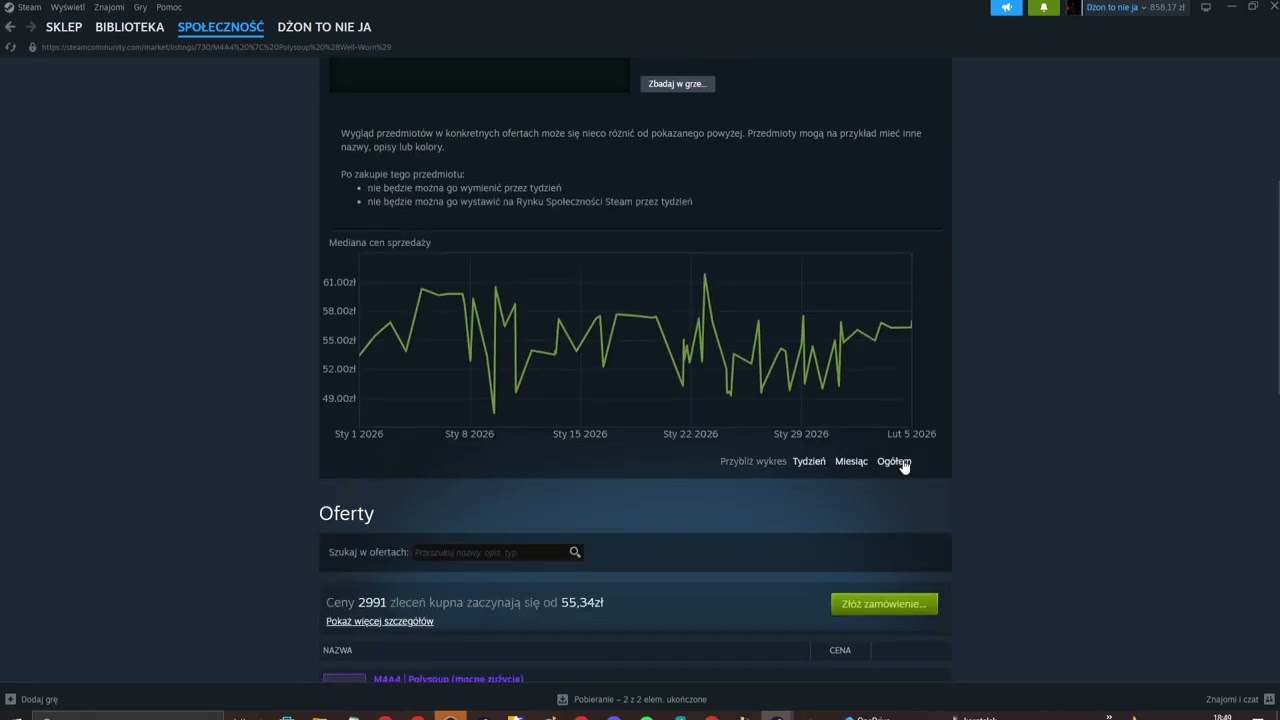Open the Znajomi menu
Image resolution: width=1280 pixels, height=720 pixels.
coord(109,7)
